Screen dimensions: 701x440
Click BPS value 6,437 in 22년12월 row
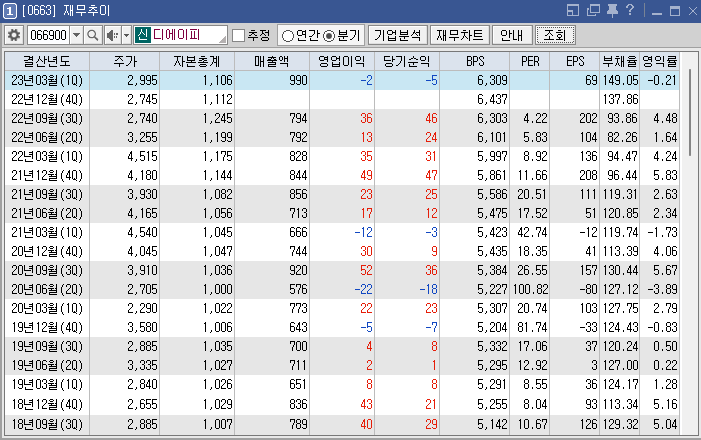point(492,99)
